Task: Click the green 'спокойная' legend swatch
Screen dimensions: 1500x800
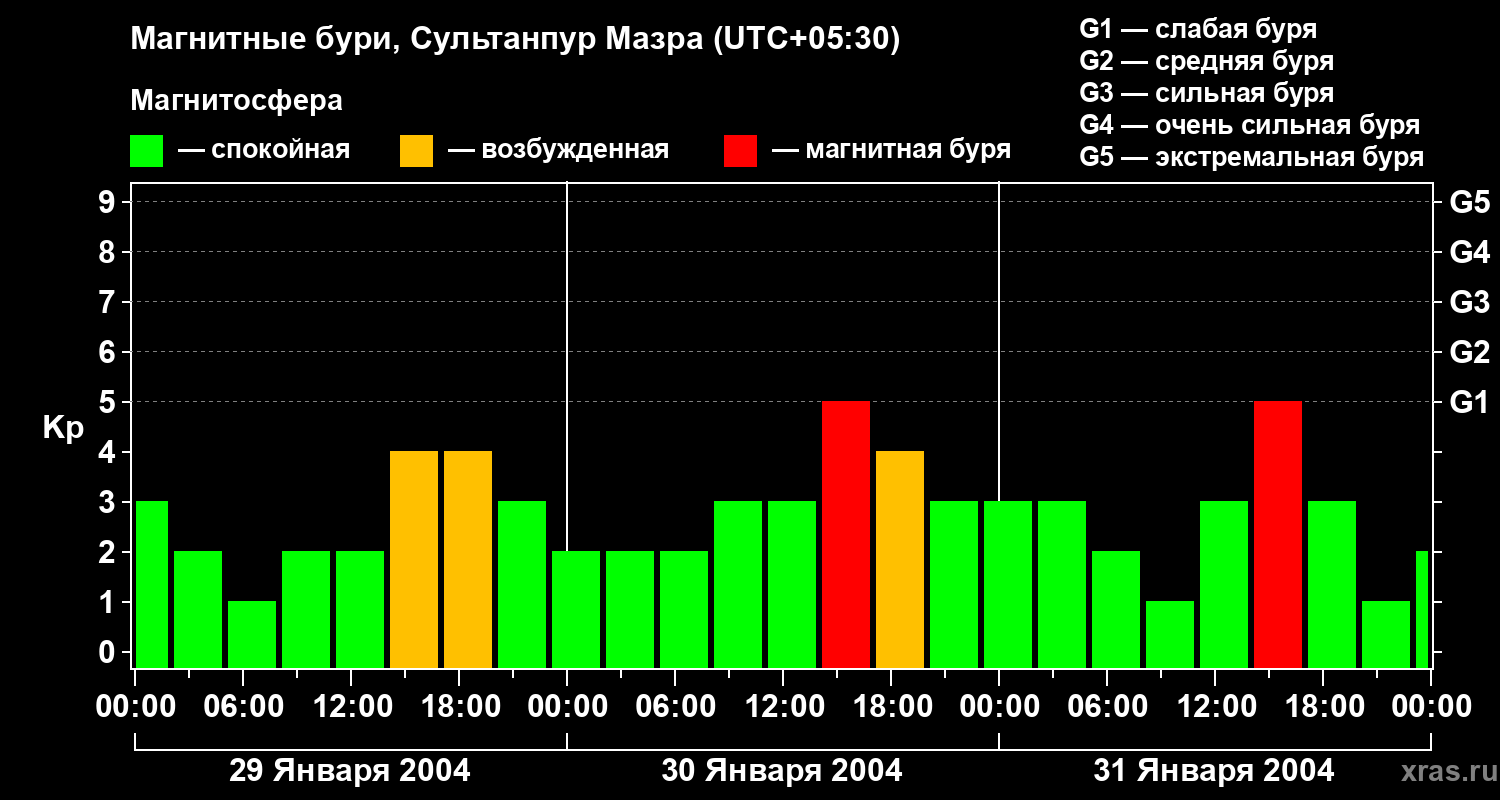Action: [147, 151]
